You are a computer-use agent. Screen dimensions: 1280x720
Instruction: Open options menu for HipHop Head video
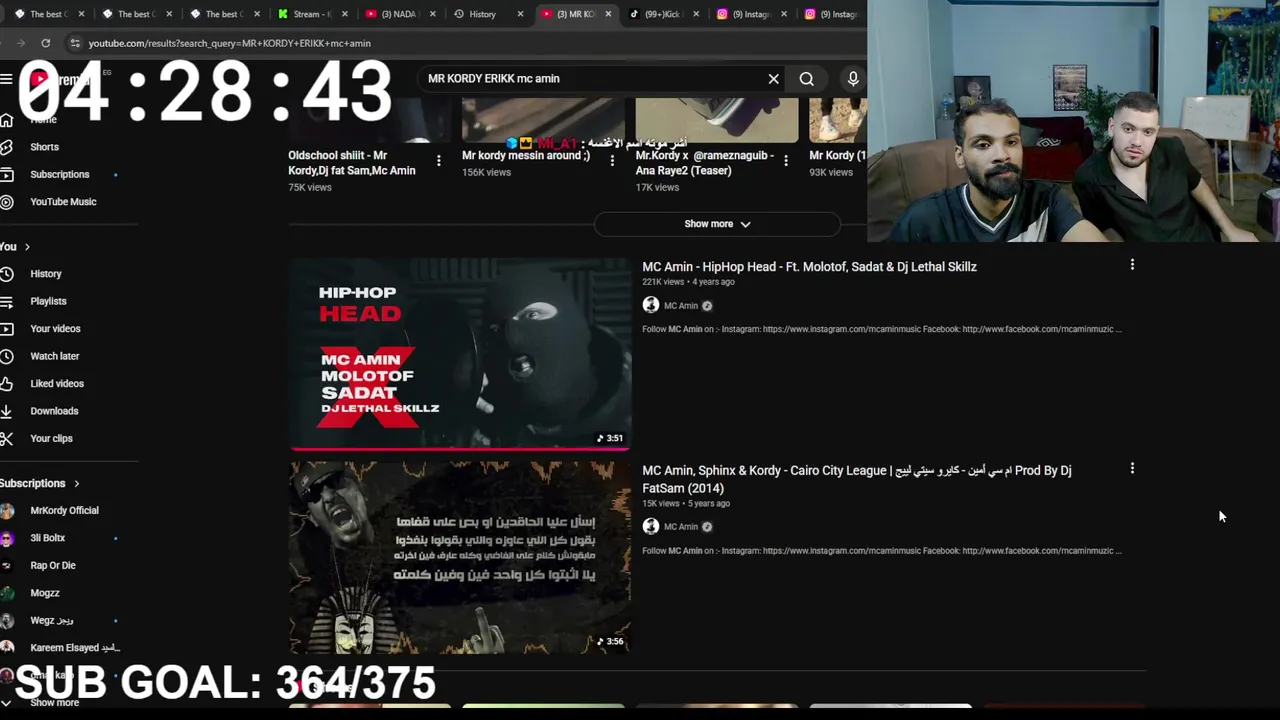(1132, 265)
